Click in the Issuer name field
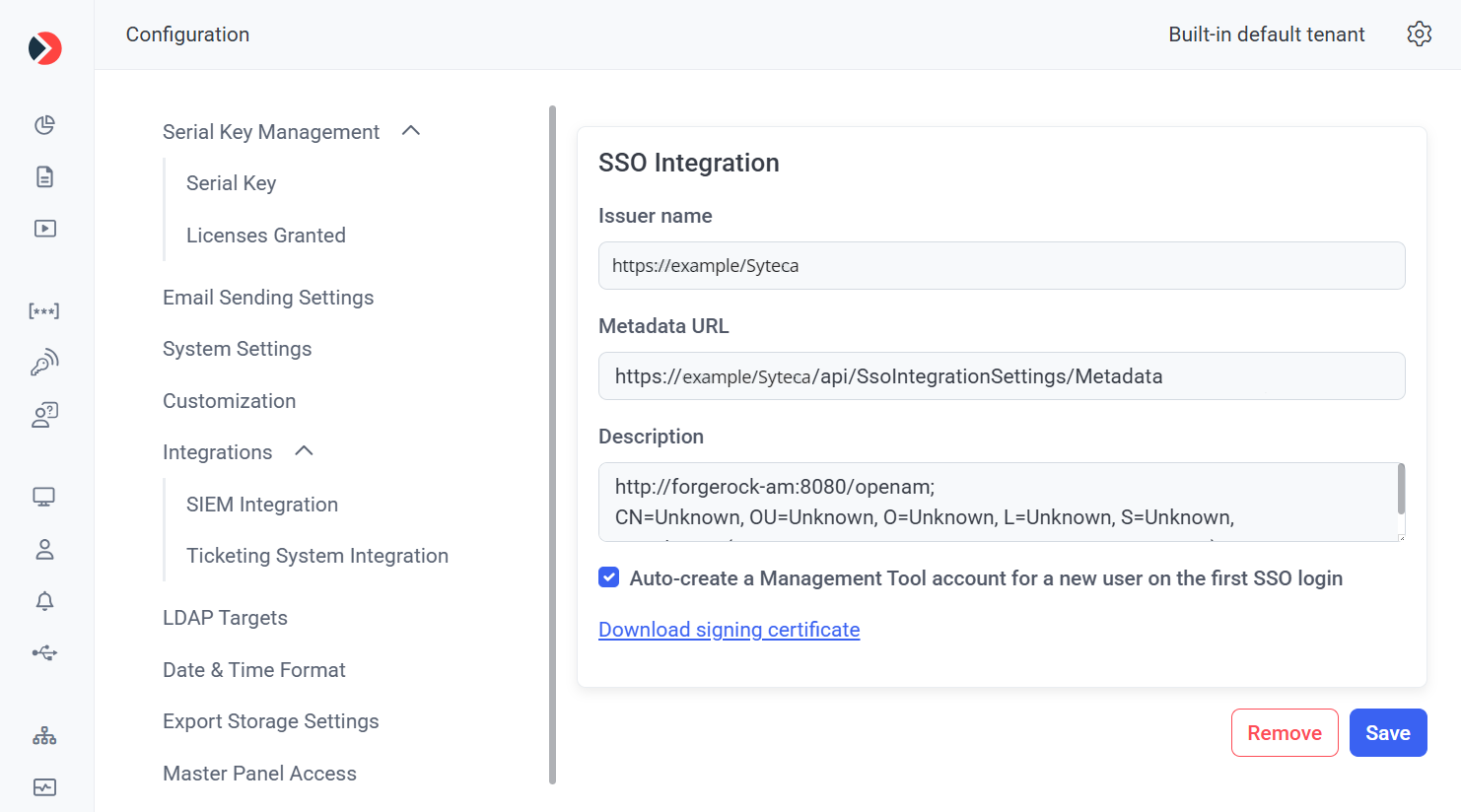Screen dimensions: 1461x812 click(x=1001, y=266)
